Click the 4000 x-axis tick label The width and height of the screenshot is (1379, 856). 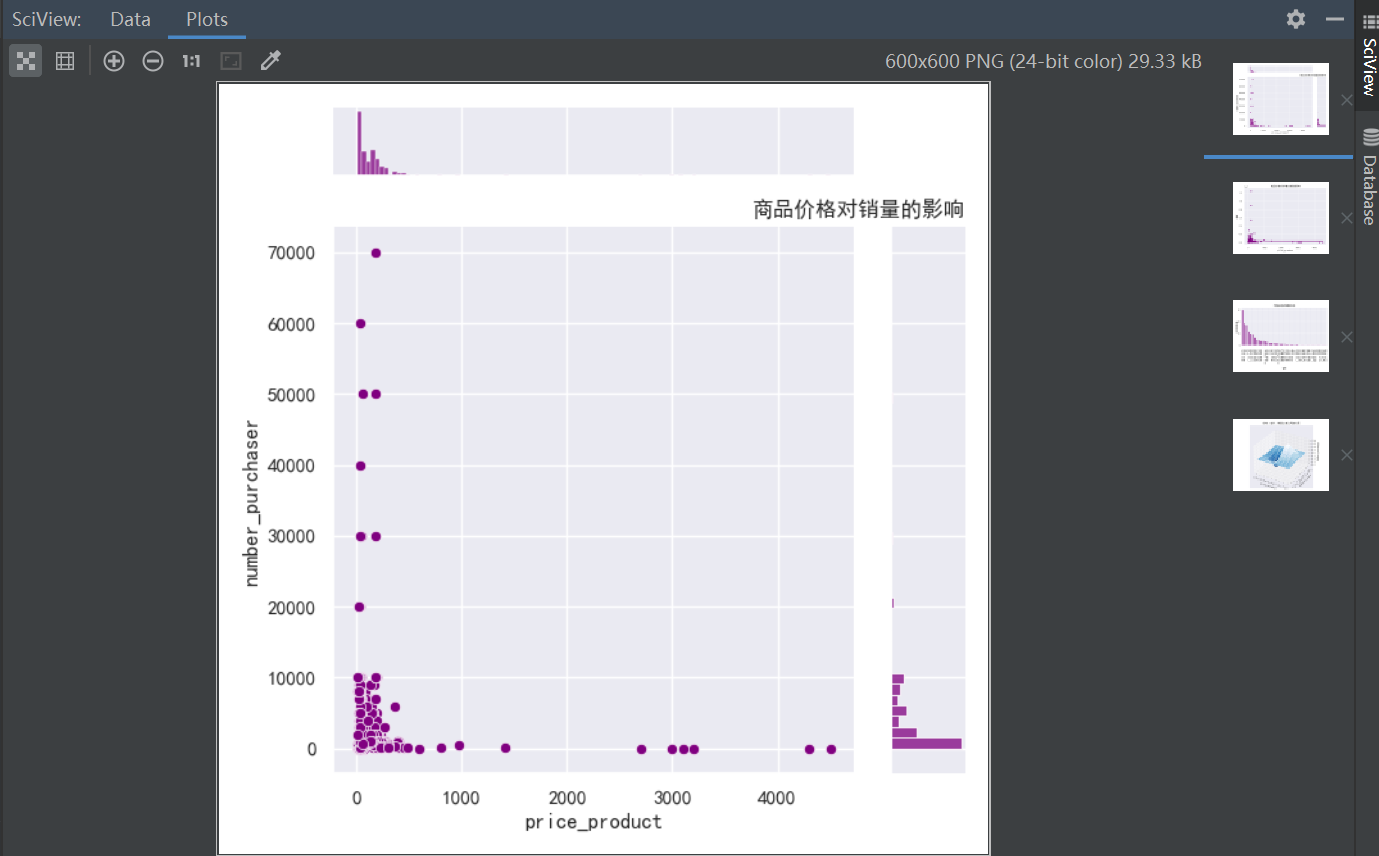point(777,798)
